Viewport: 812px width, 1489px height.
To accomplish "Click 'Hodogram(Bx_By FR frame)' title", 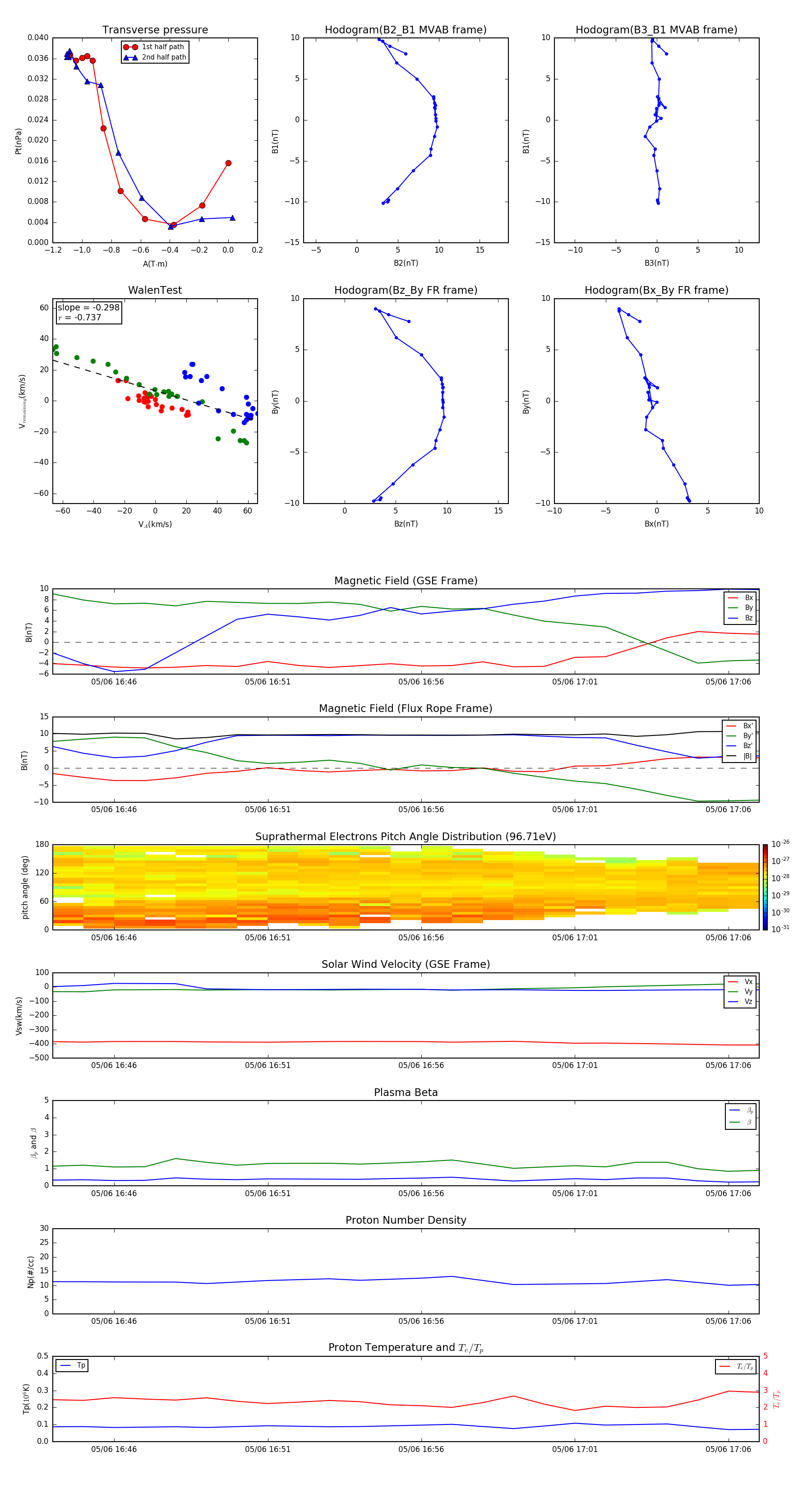I will click(x=656, y=290).
